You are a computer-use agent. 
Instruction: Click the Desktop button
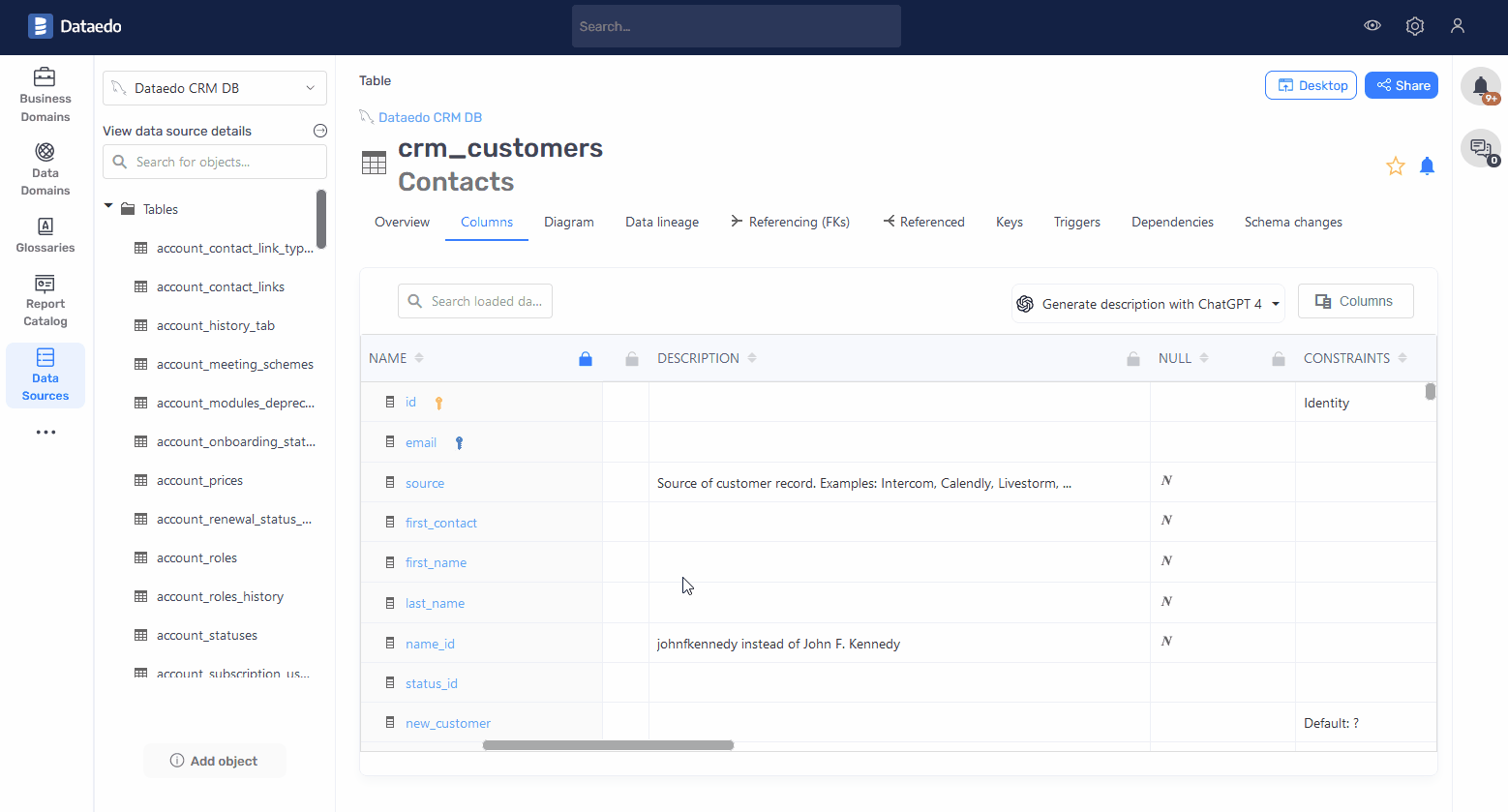(x=1311, y=85)
